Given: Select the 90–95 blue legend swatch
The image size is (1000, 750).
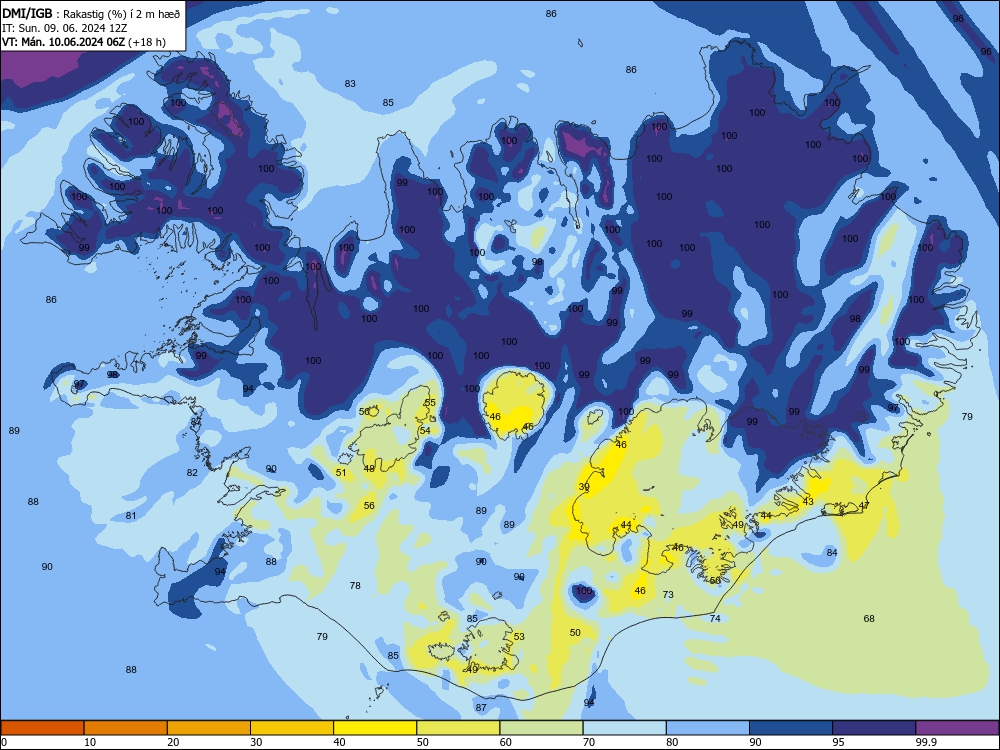Looking at the screenshot, I should pyautogui.click(x=791, y=728).
